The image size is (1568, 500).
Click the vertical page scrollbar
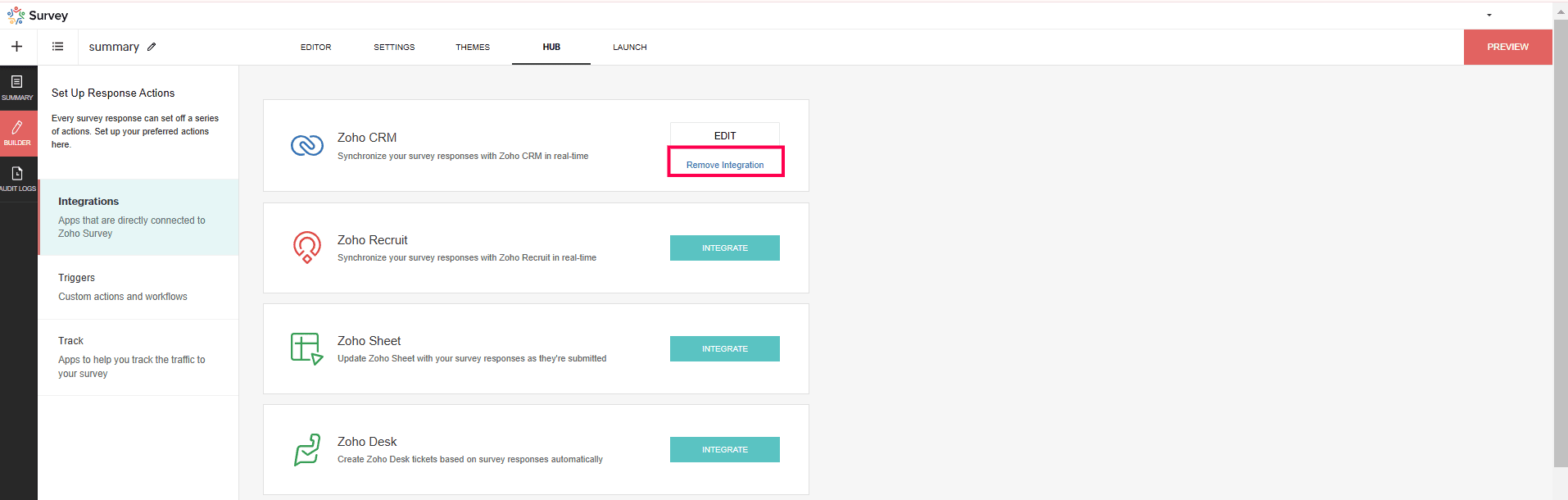pyautogui.click(x=1561, y=243)
